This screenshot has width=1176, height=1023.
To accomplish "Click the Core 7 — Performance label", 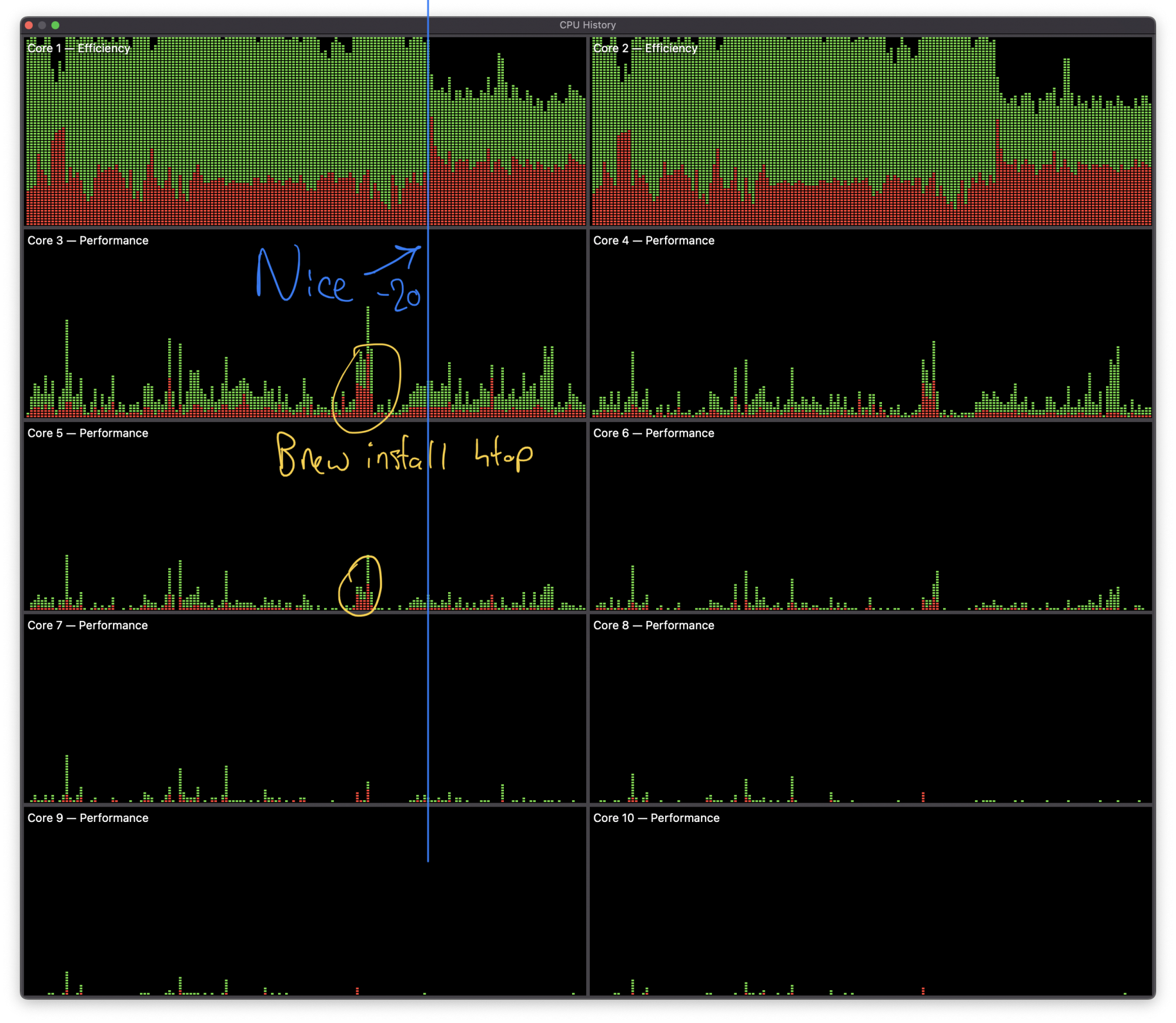I will click(88, 625).
